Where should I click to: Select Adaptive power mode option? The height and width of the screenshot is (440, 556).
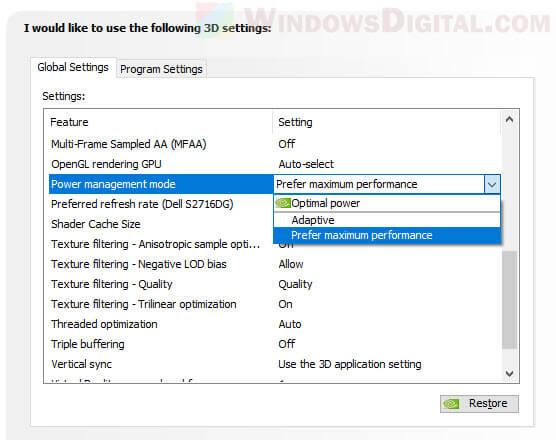coord(387,220)
